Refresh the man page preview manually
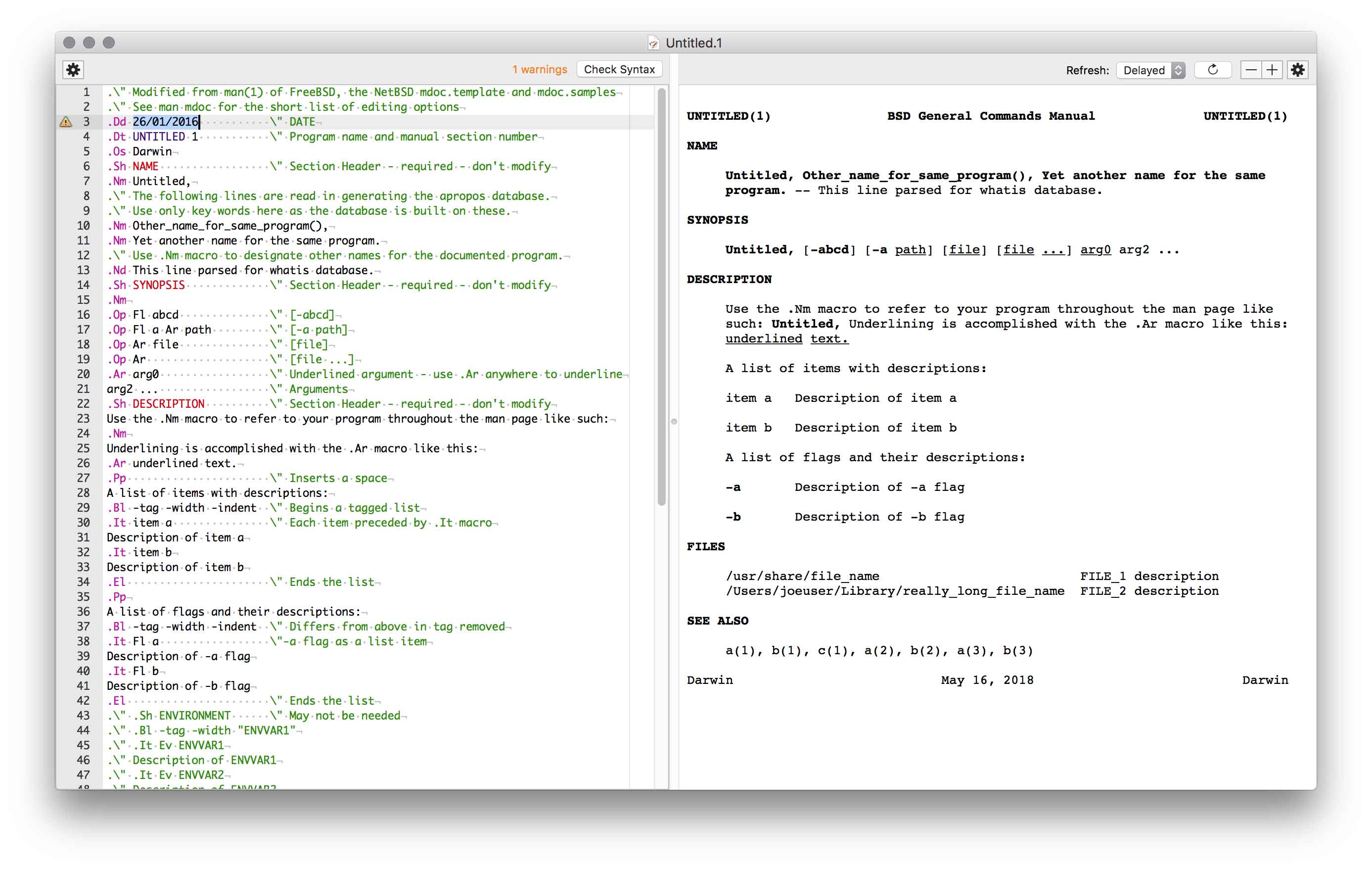The width and height of the screenshot is (1372, 869). pos(1213,70)
